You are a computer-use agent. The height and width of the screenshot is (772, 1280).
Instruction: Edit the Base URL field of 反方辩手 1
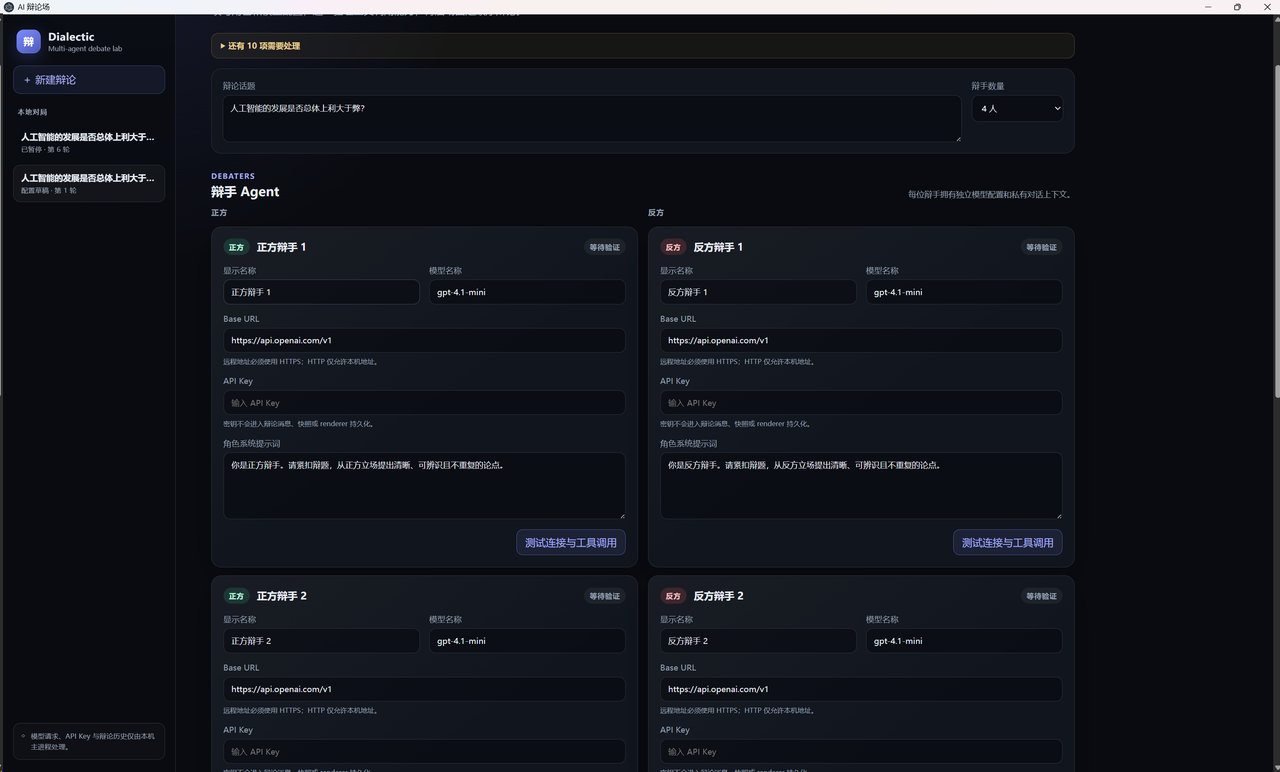click(861, 340)
